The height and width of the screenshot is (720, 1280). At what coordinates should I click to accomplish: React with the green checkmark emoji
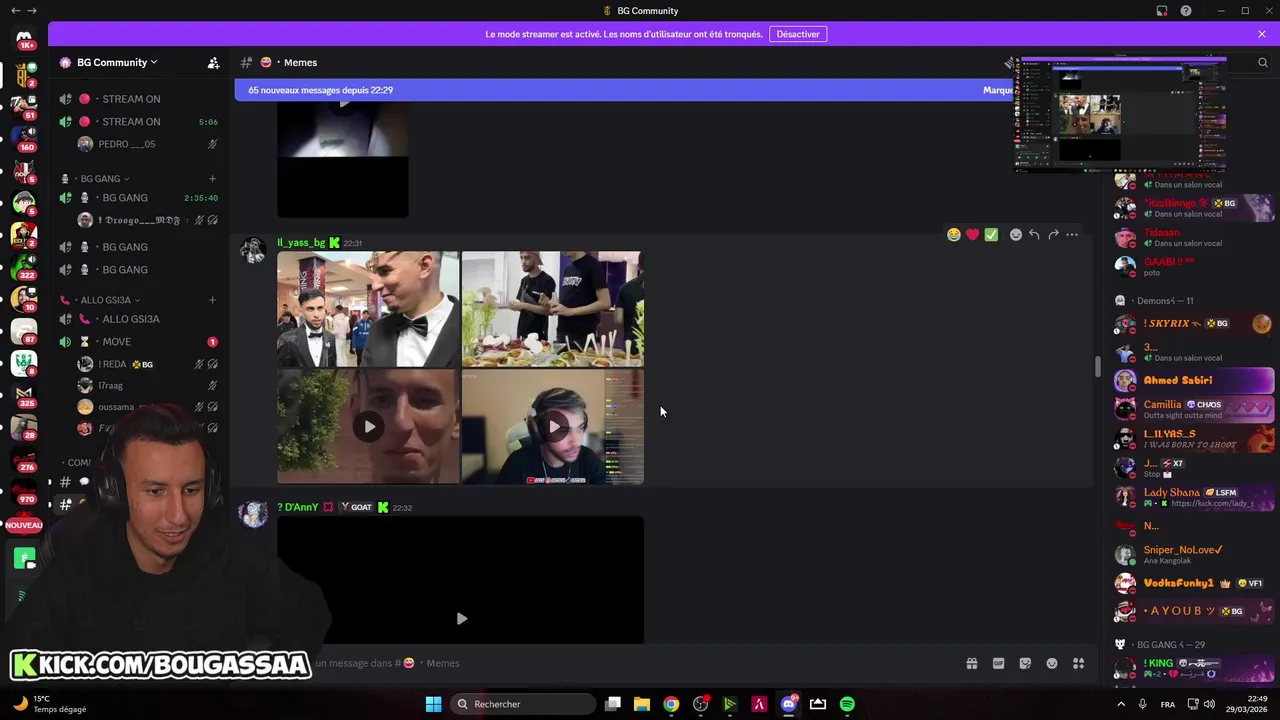click(991, 235)
